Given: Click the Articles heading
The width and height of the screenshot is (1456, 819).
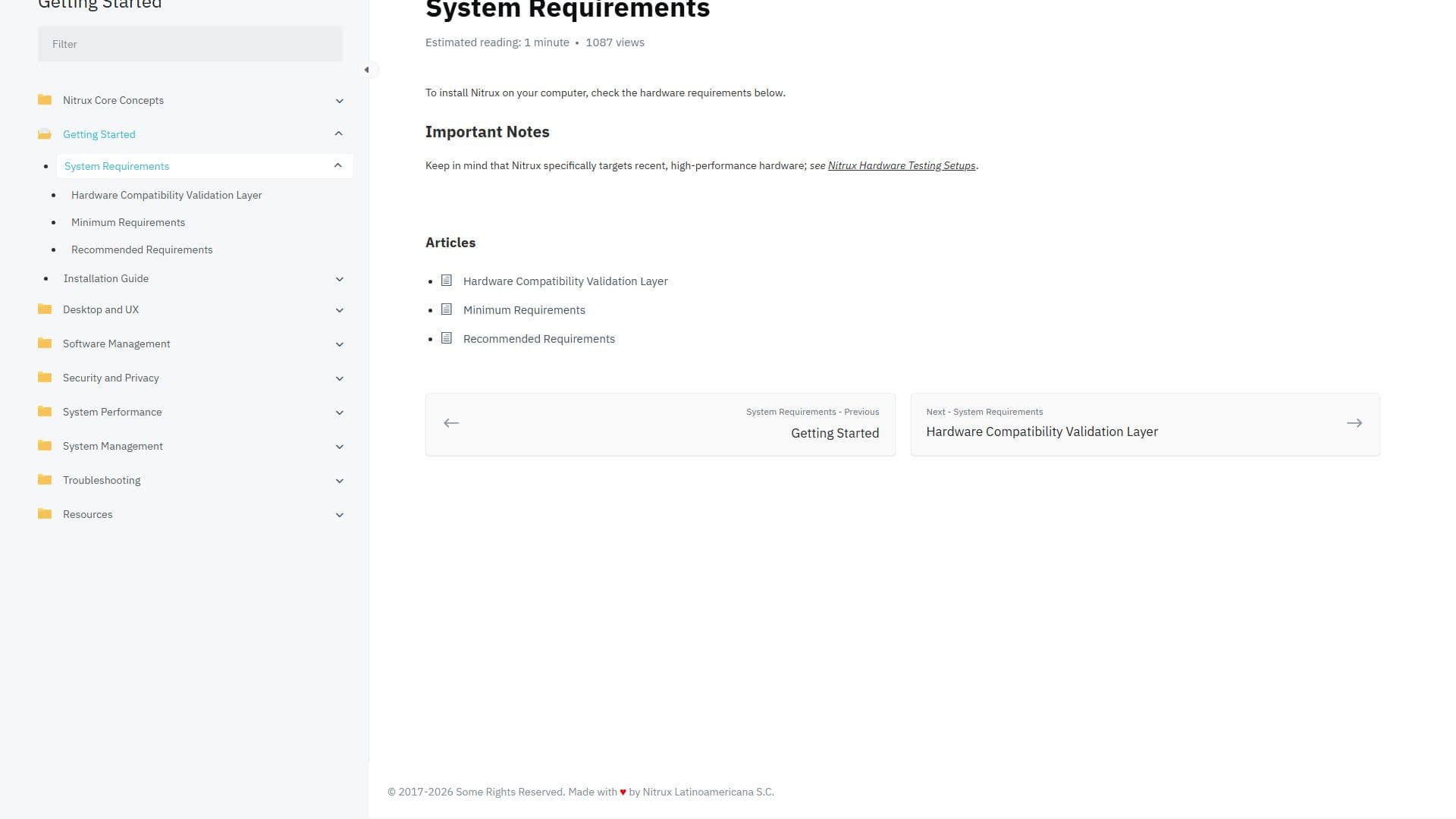Looking at the screenshot, I should pos(450,243).
